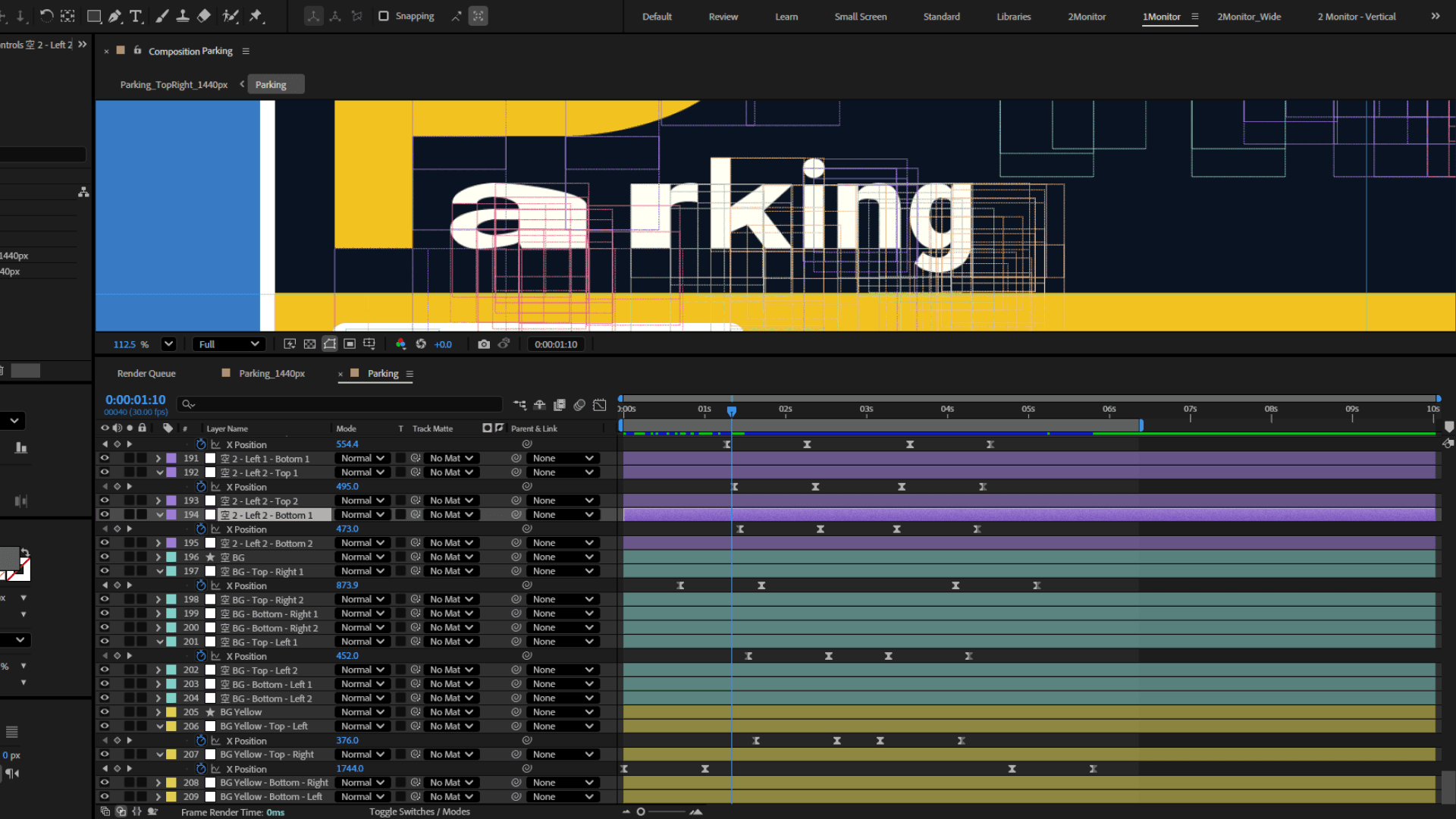The image size is (1456, 819).
Task: Switch to the Libraries workspace
Action: coord(1013,17)
